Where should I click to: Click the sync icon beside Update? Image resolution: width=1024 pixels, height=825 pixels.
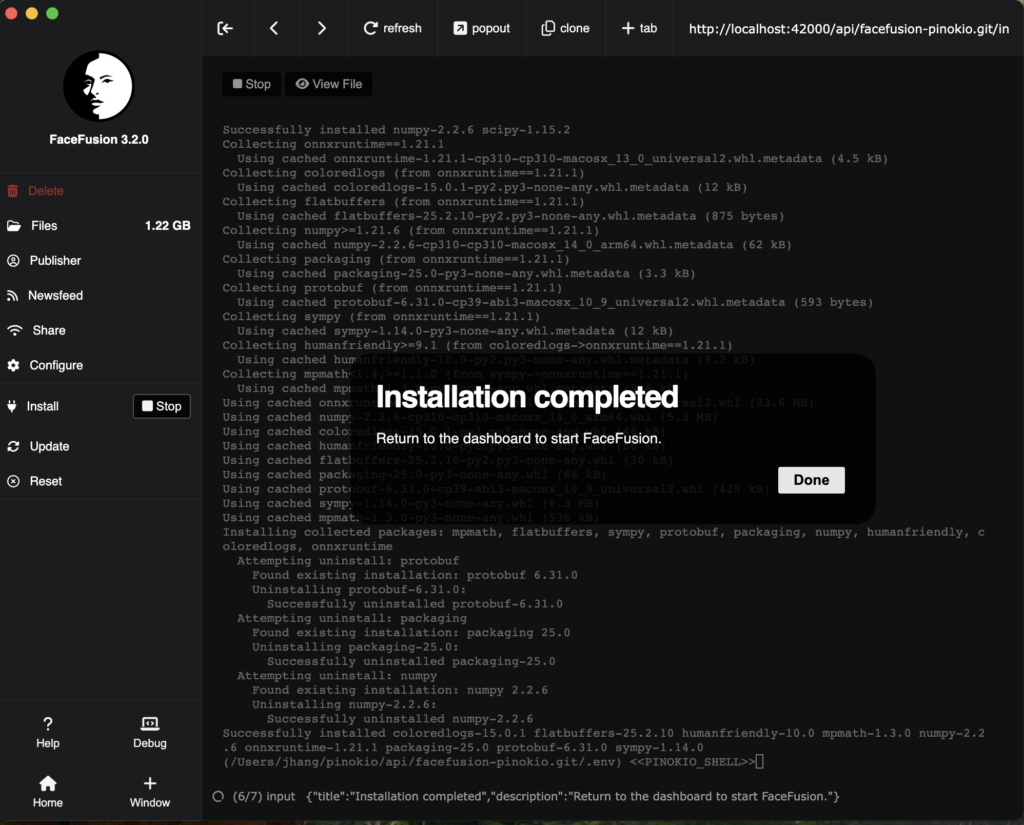pos(13,446)
